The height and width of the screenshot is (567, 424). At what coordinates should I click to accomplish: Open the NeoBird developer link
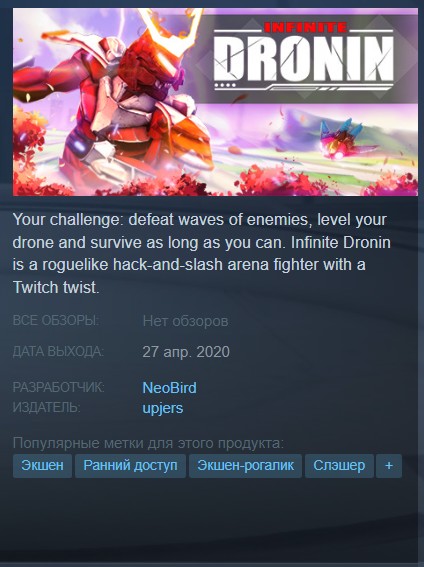pos(170,388)
